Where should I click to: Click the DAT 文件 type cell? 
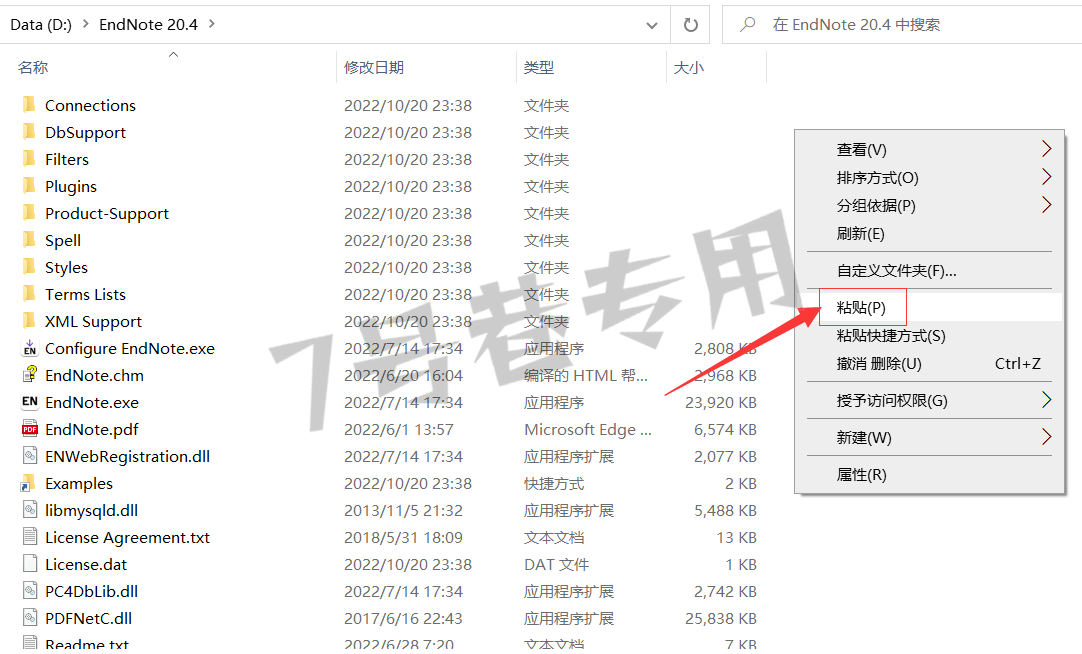pyautogui.click(x=557, y=564)
